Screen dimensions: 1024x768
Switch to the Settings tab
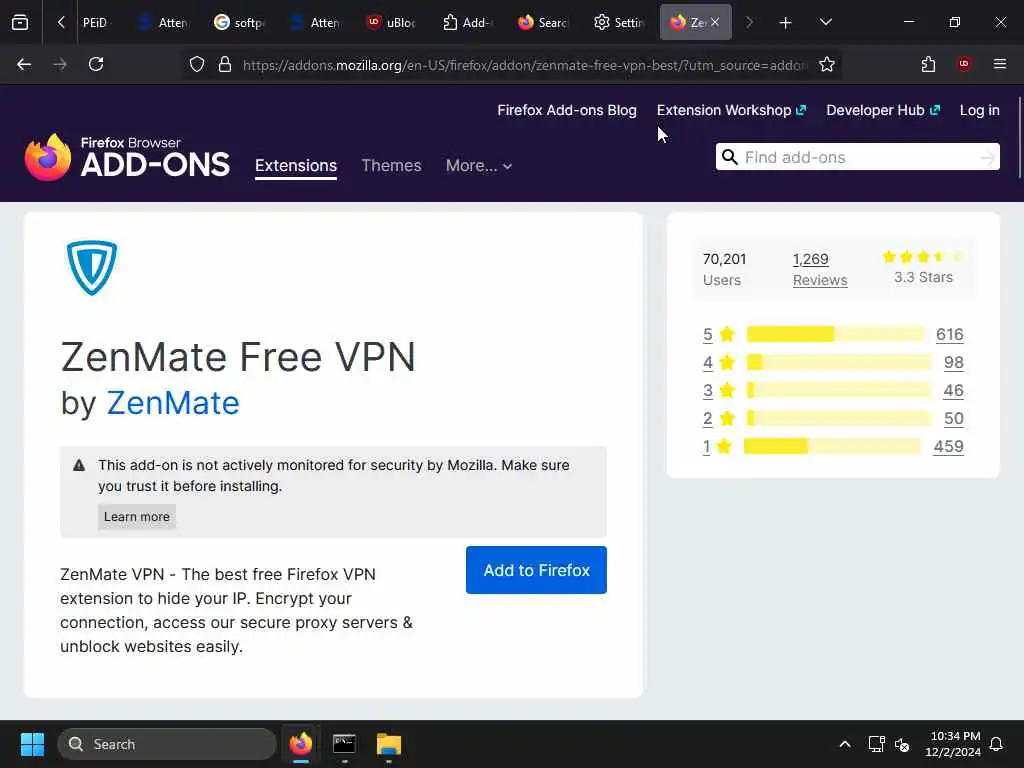click(x=618, y=22)
